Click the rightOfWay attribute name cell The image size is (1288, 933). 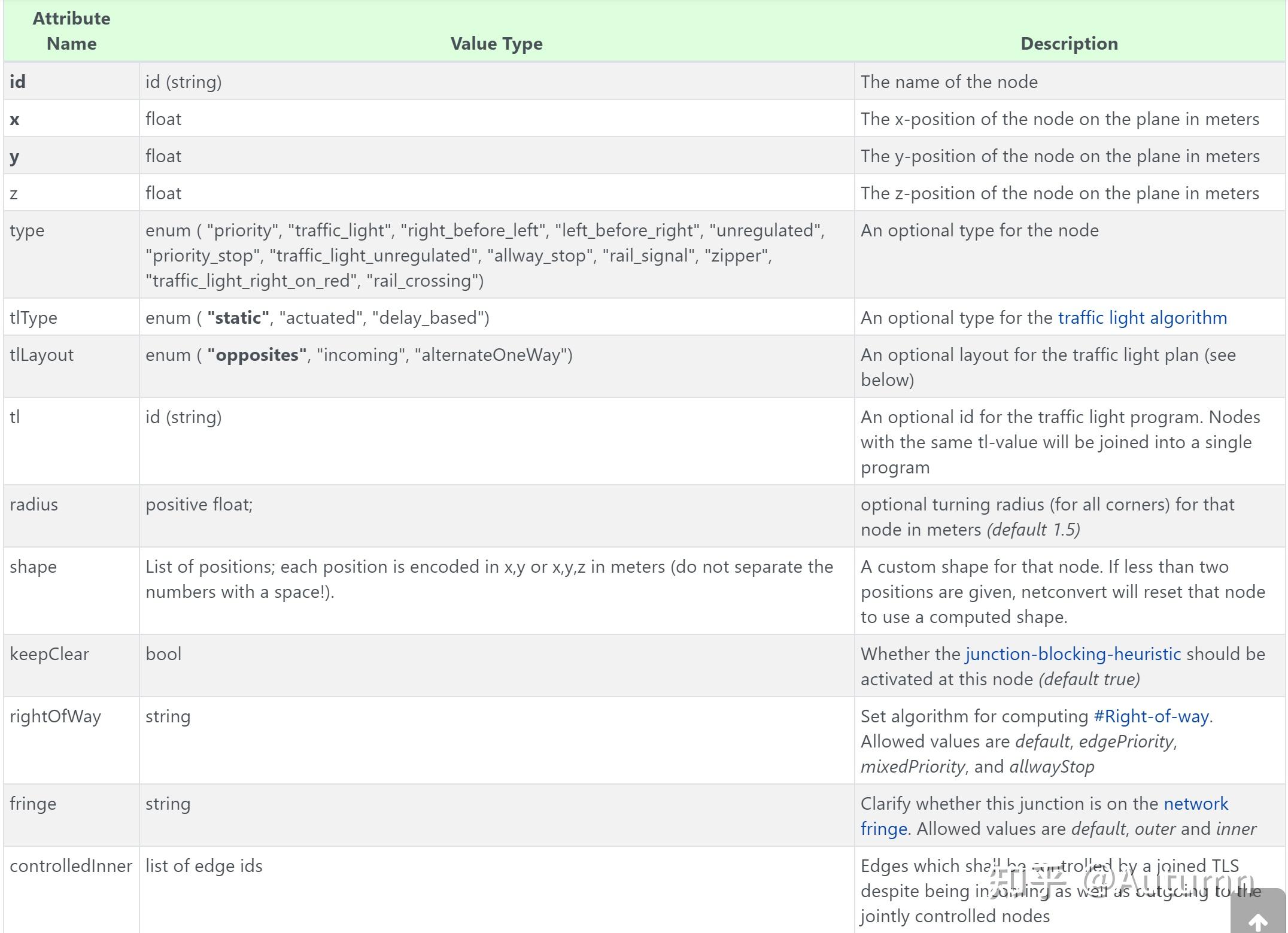[55, 716]
